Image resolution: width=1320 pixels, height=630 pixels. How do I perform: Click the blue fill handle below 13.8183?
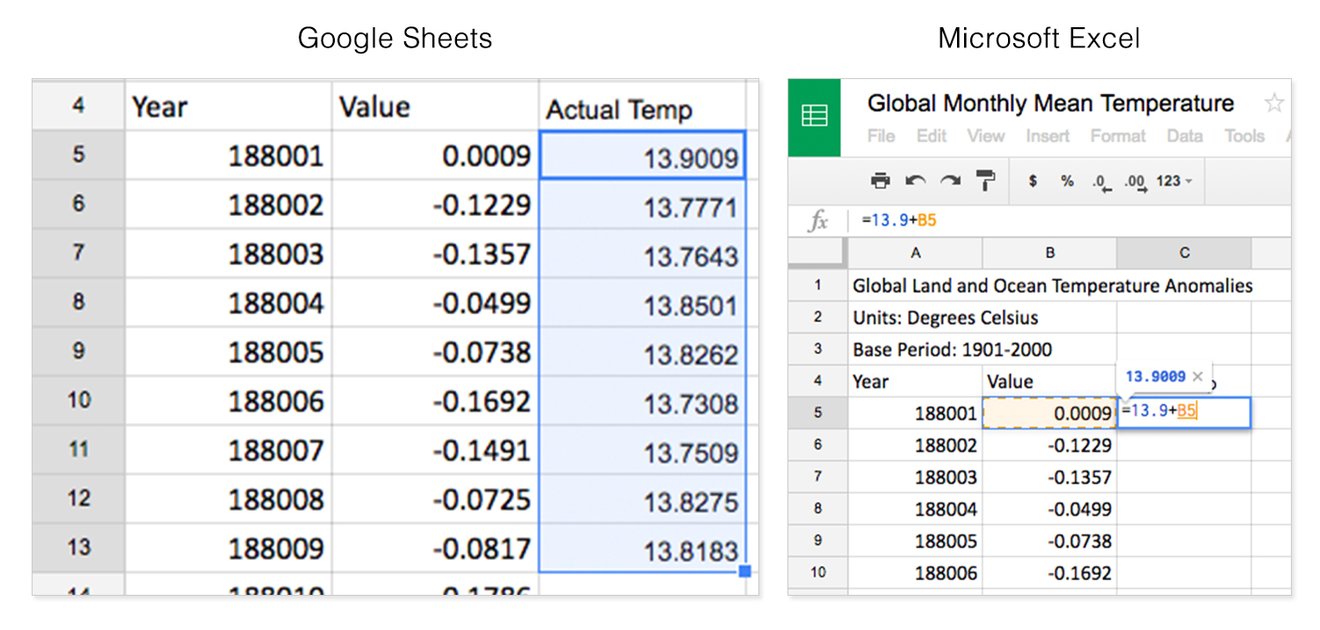pos(744,571)
